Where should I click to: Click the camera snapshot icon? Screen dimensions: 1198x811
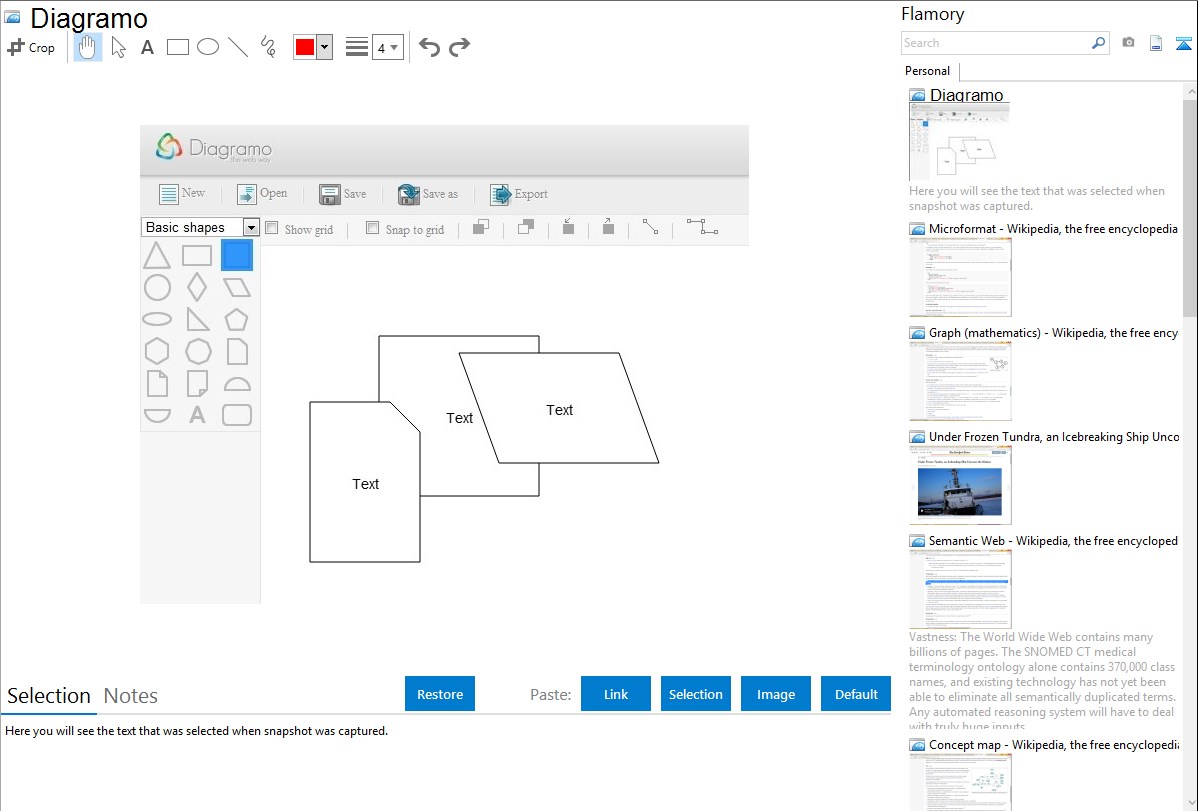(1128, 43)
